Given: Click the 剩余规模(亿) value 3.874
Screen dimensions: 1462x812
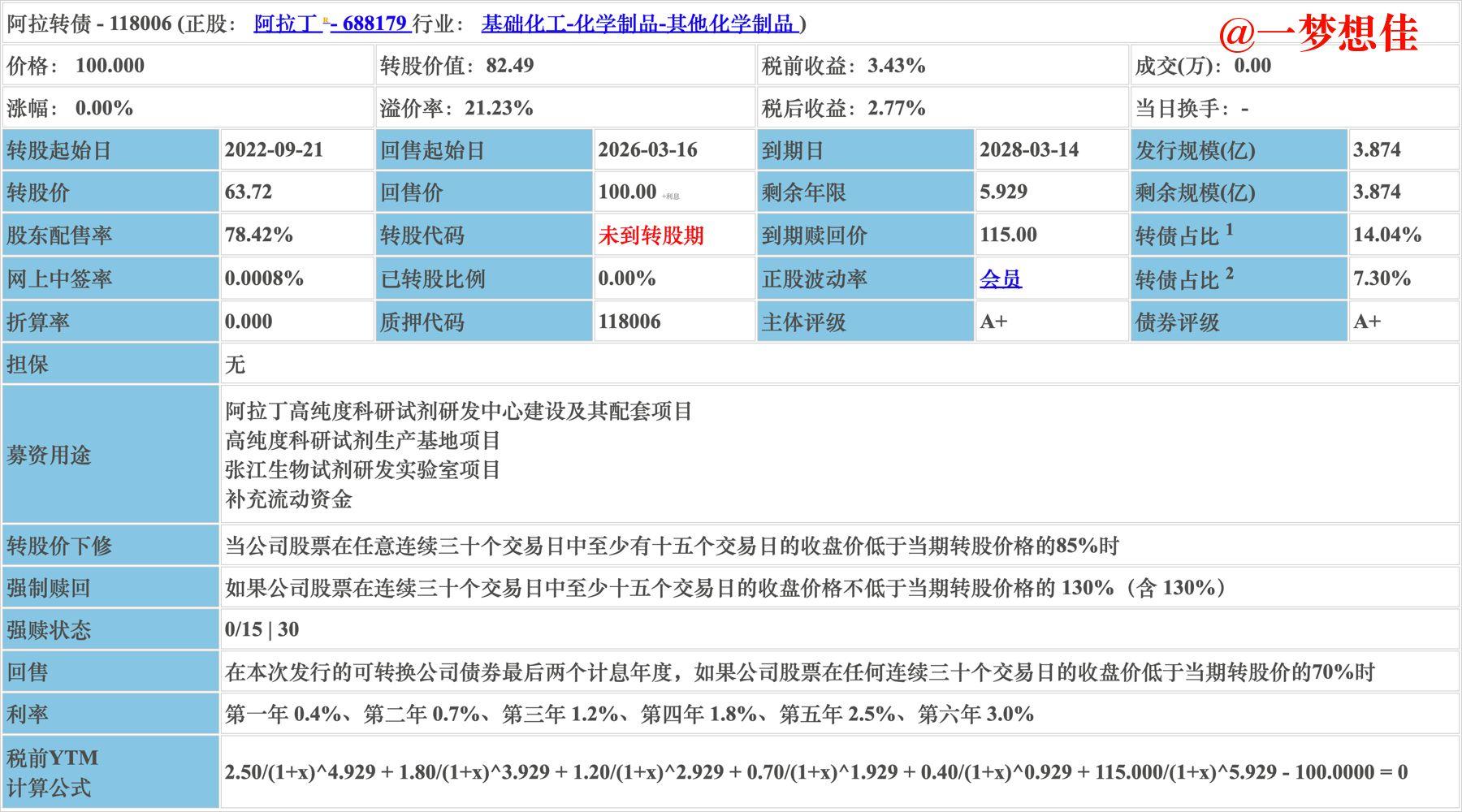Looking at the screenshot, I should 1377,192.
